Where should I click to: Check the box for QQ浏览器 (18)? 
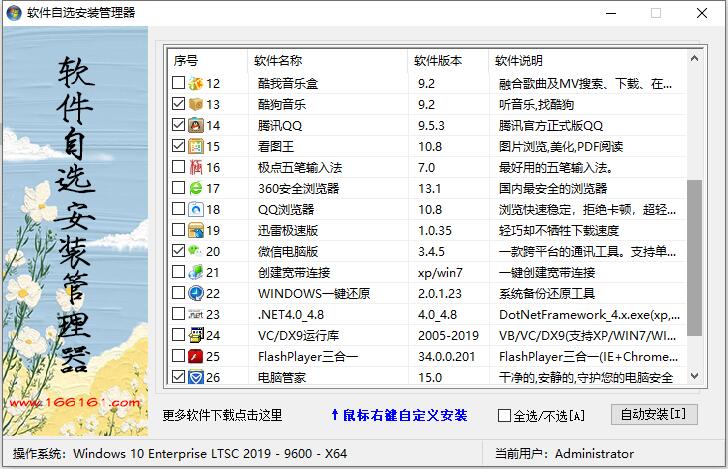pos(178,208)
